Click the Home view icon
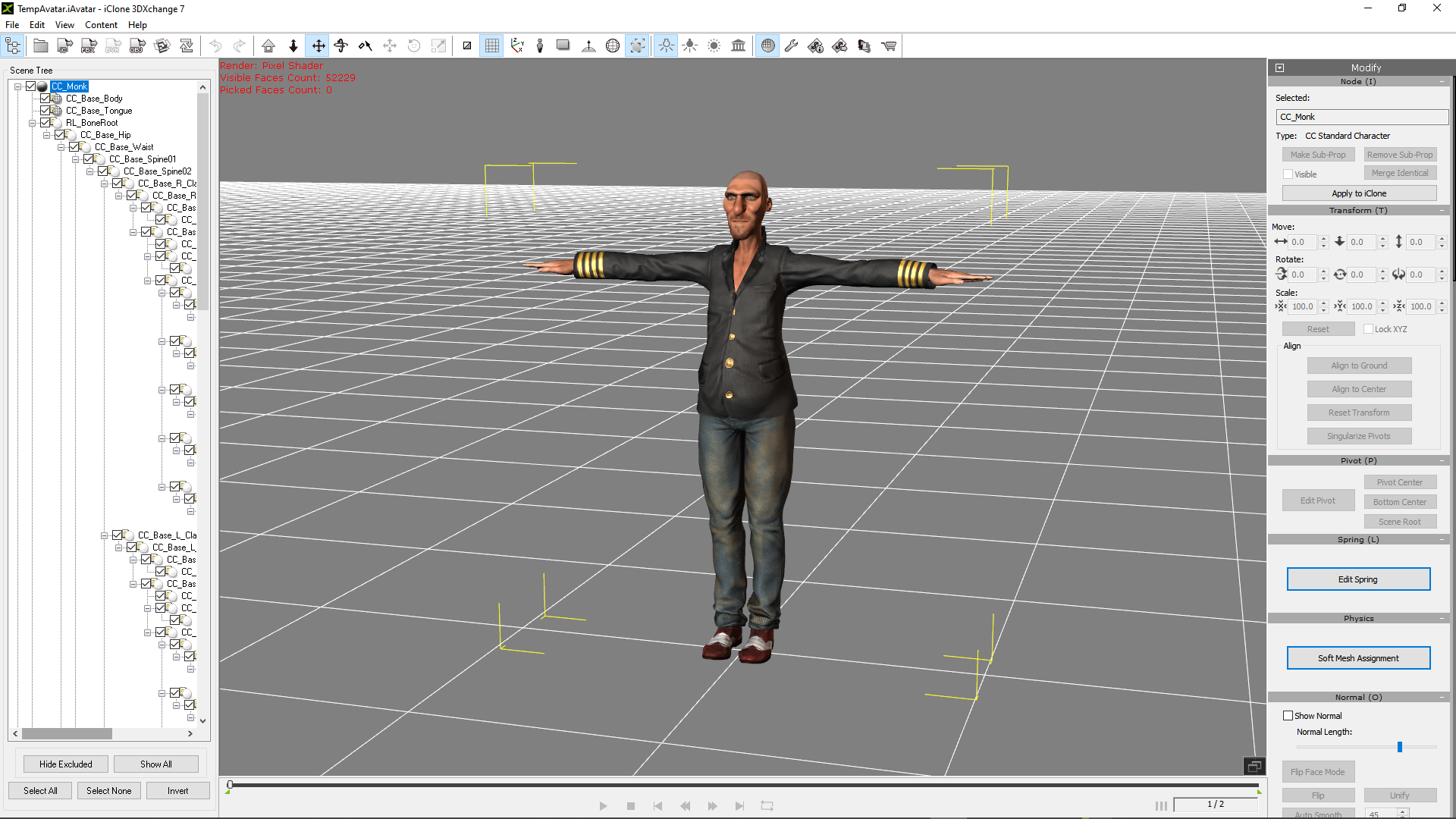1456x819 pixels. [x=268, y=46]
